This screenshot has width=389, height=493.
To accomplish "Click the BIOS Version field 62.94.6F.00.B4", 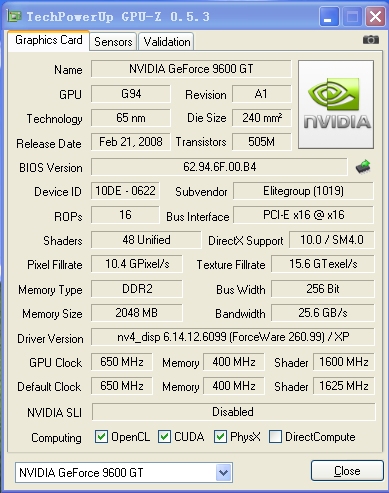I will (x=219, y=167).
